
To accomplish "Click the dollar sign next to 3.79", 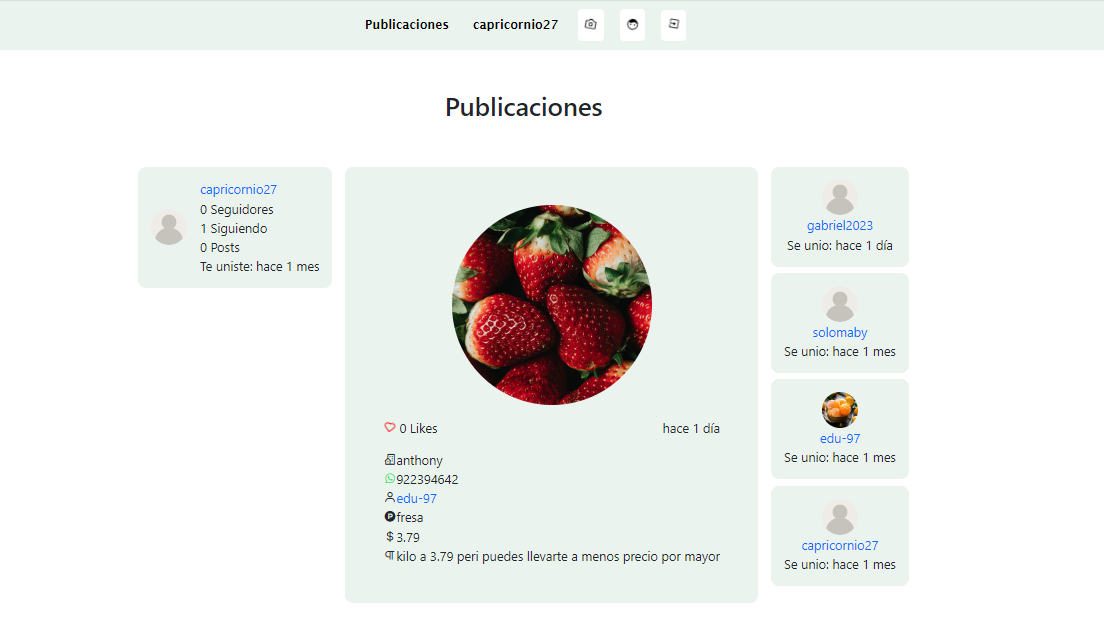I will (389, 537).
